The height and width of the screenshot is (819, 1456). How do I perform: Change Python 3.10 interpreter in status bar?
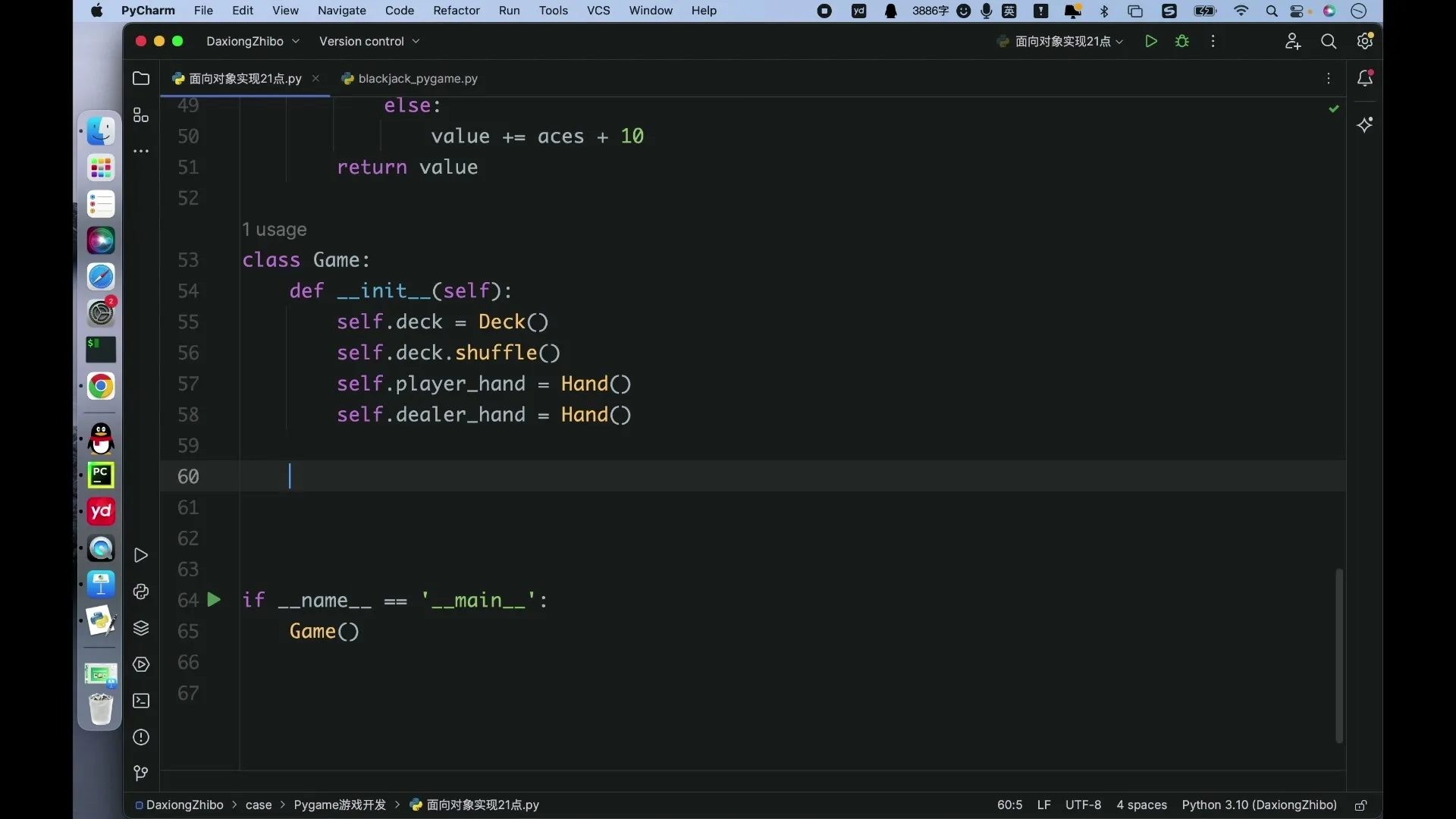point(1259,805)
